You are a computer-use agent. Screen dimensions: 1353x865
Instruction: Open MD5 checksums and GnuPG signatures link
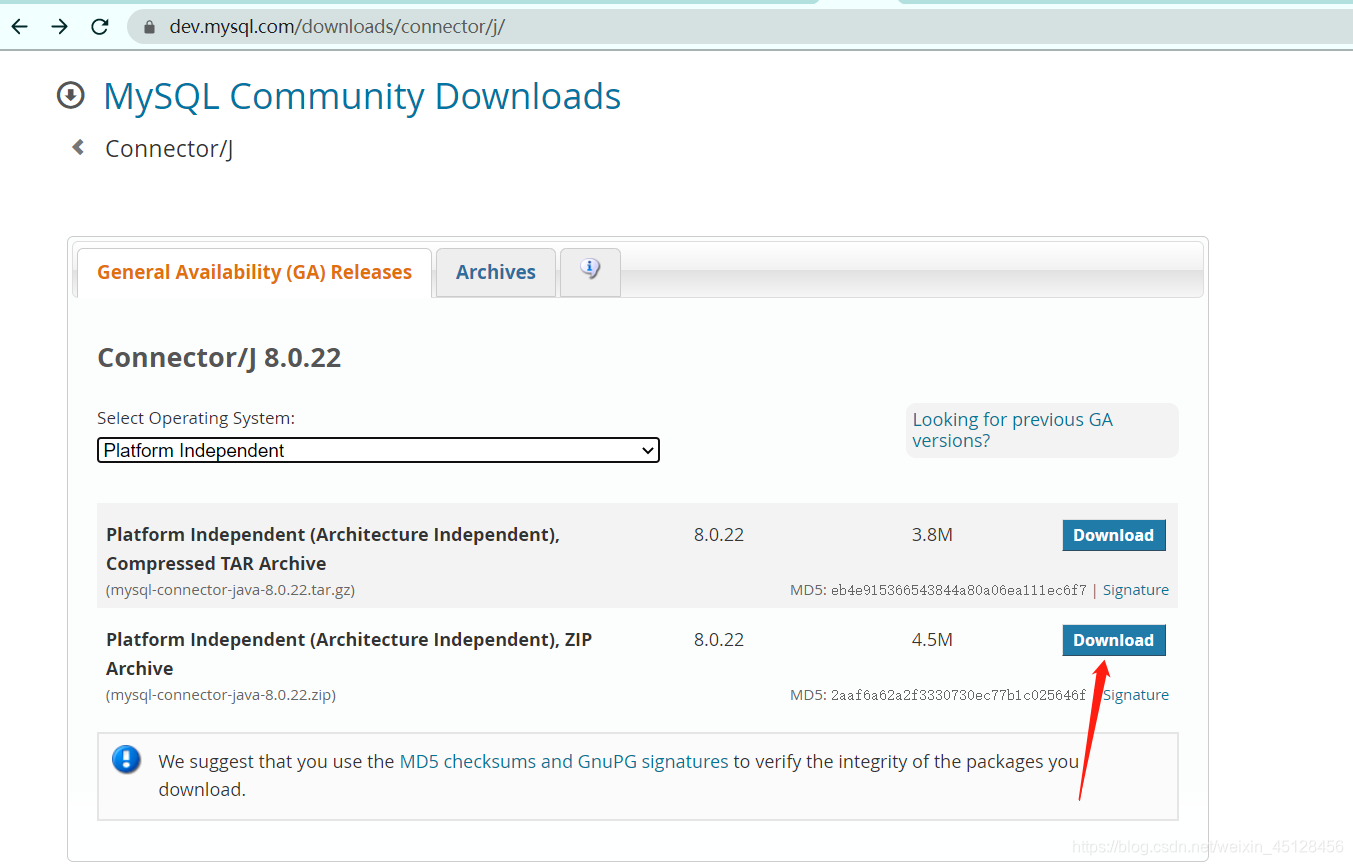click(564, 761)
